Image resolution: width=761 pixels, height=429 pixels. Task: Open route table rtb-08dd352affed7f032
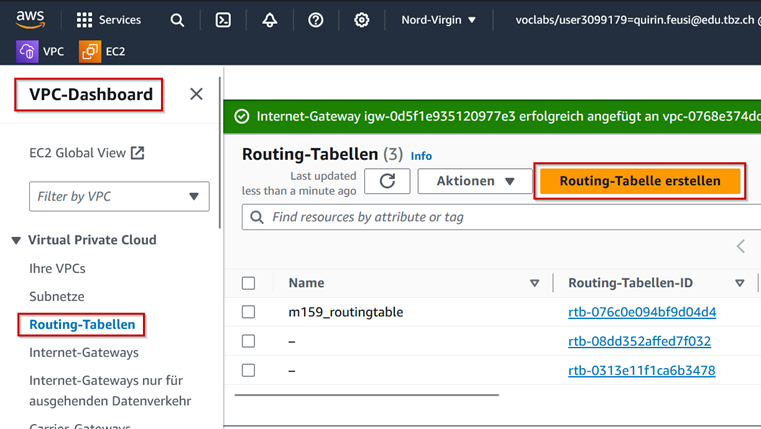[x=640, y=341]
